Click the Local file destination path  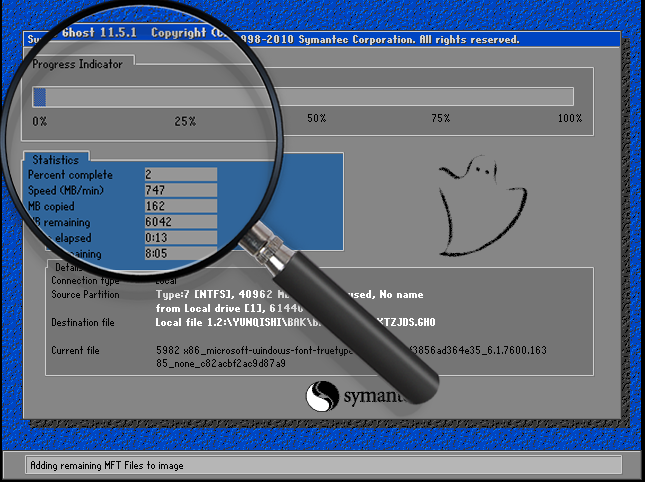tap(295, 322)
